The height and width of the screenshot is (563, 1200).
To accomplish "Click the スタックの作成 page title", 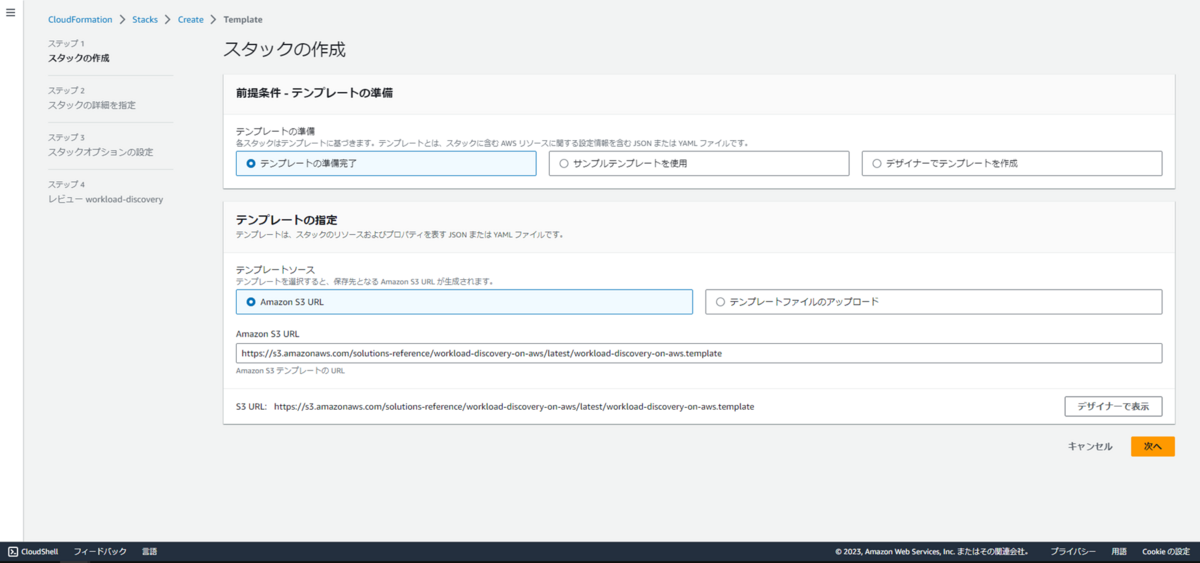I will tap(284, 49).
